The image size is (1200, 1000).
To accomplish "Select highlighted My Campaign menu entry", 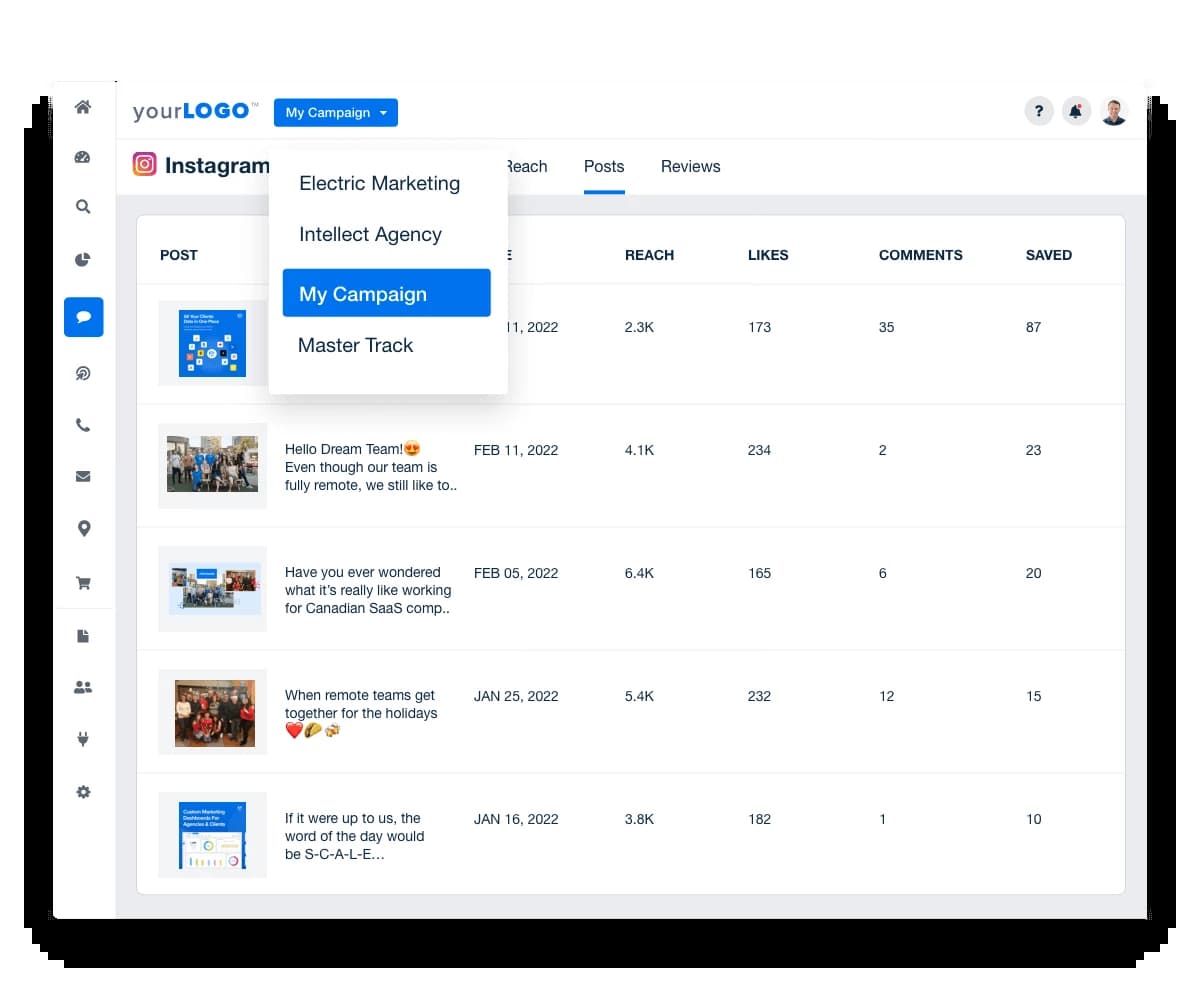I will 387,293.
